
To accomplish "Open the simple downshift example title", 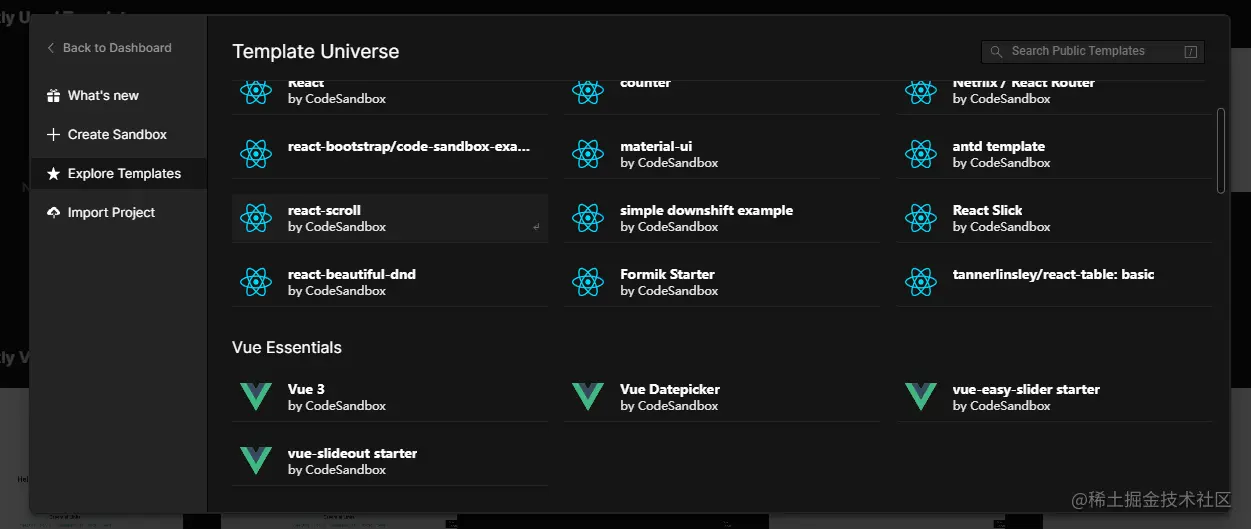I will (706, 210).
